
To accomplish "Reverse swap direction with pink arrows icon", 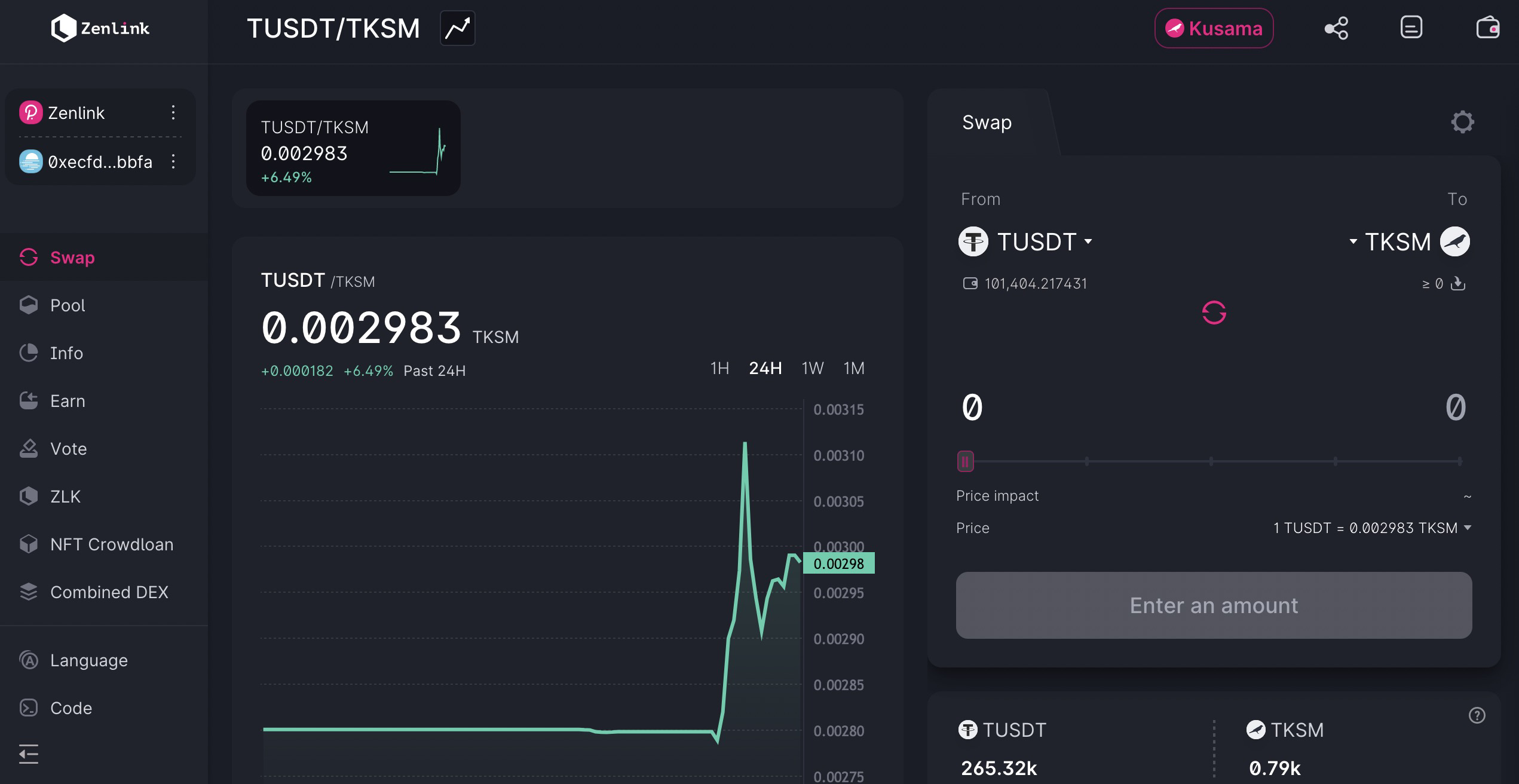I will pos(1214,313).
